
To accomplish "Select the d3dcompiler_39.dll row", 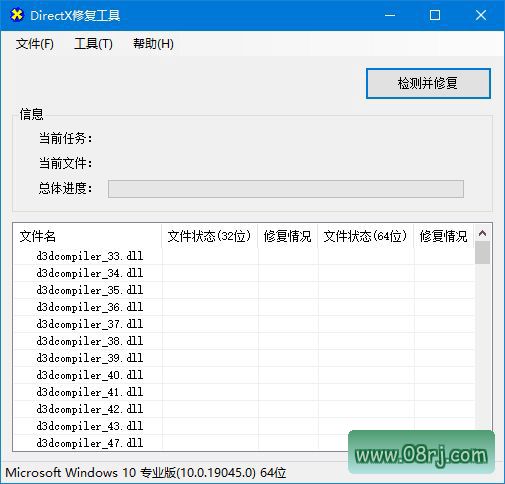I will 244,358.
